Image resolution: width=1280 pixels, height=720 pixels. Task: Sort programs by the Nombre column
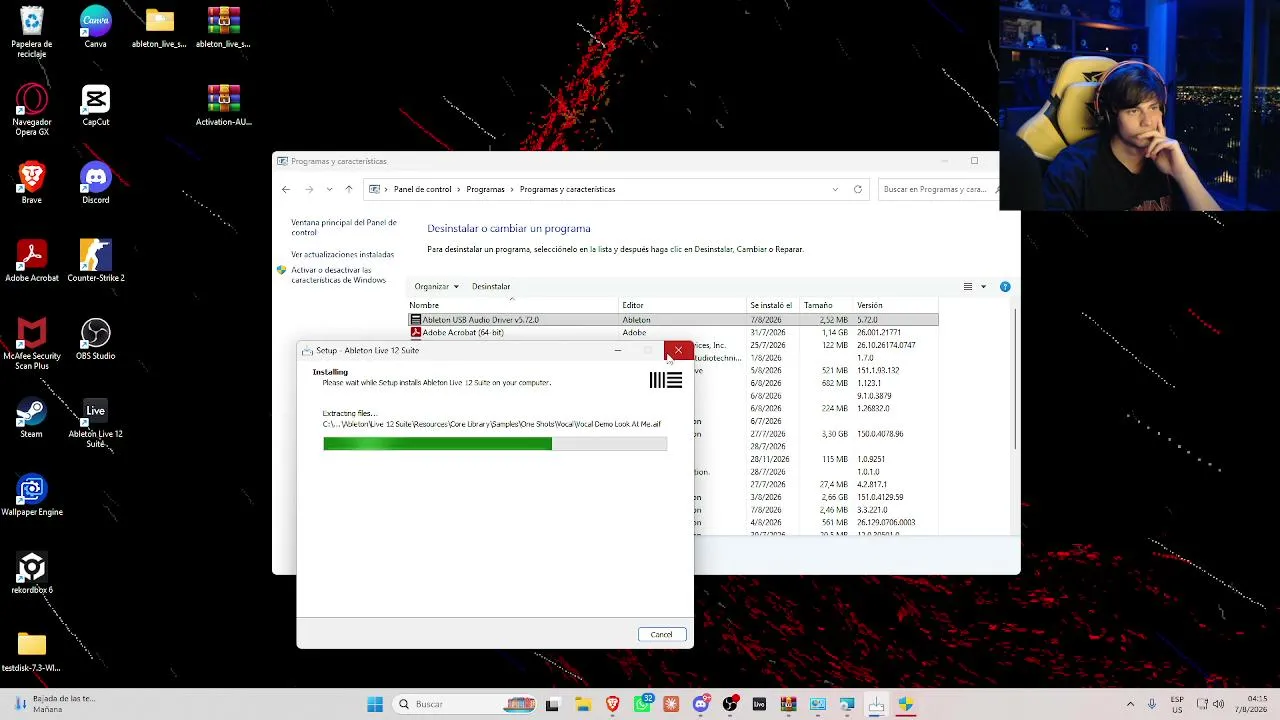tap(513, 305)
